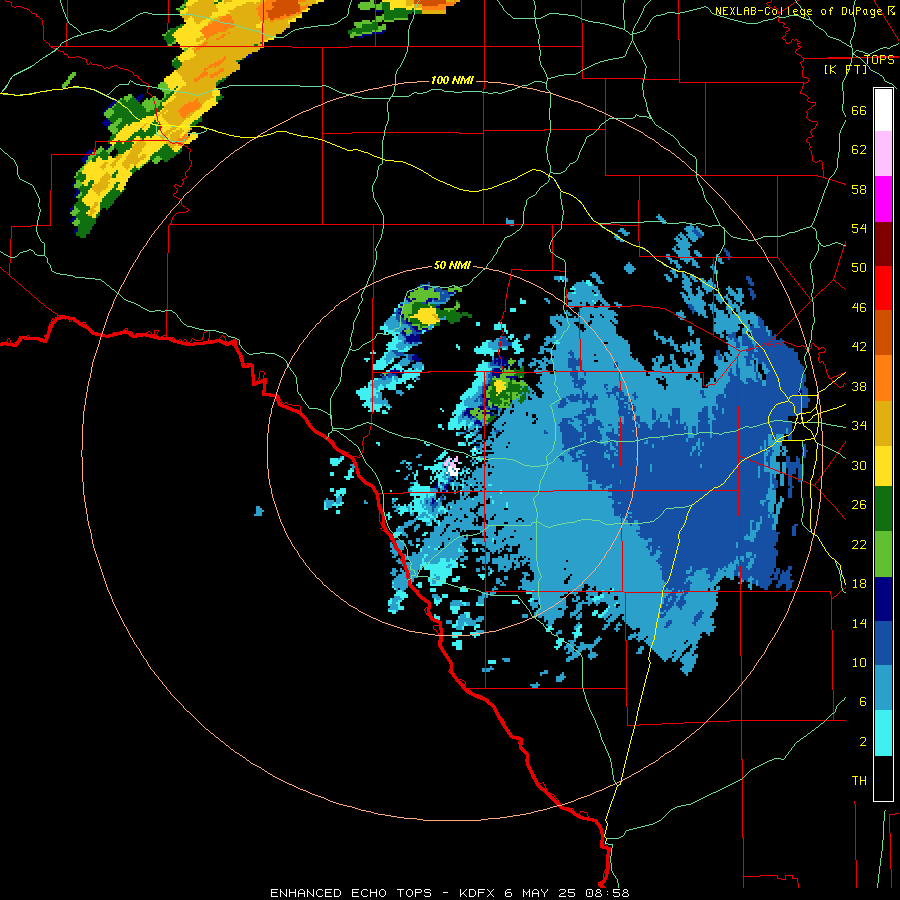Click the '6 MAY 25' date text

pos(540,893)
